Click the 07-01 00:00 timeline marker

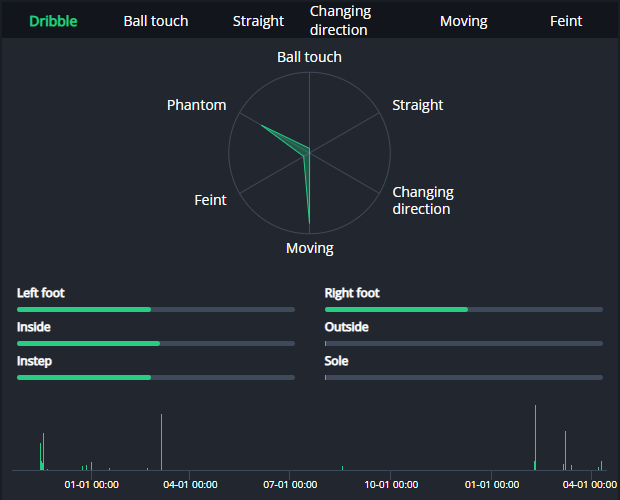point(290,485)
